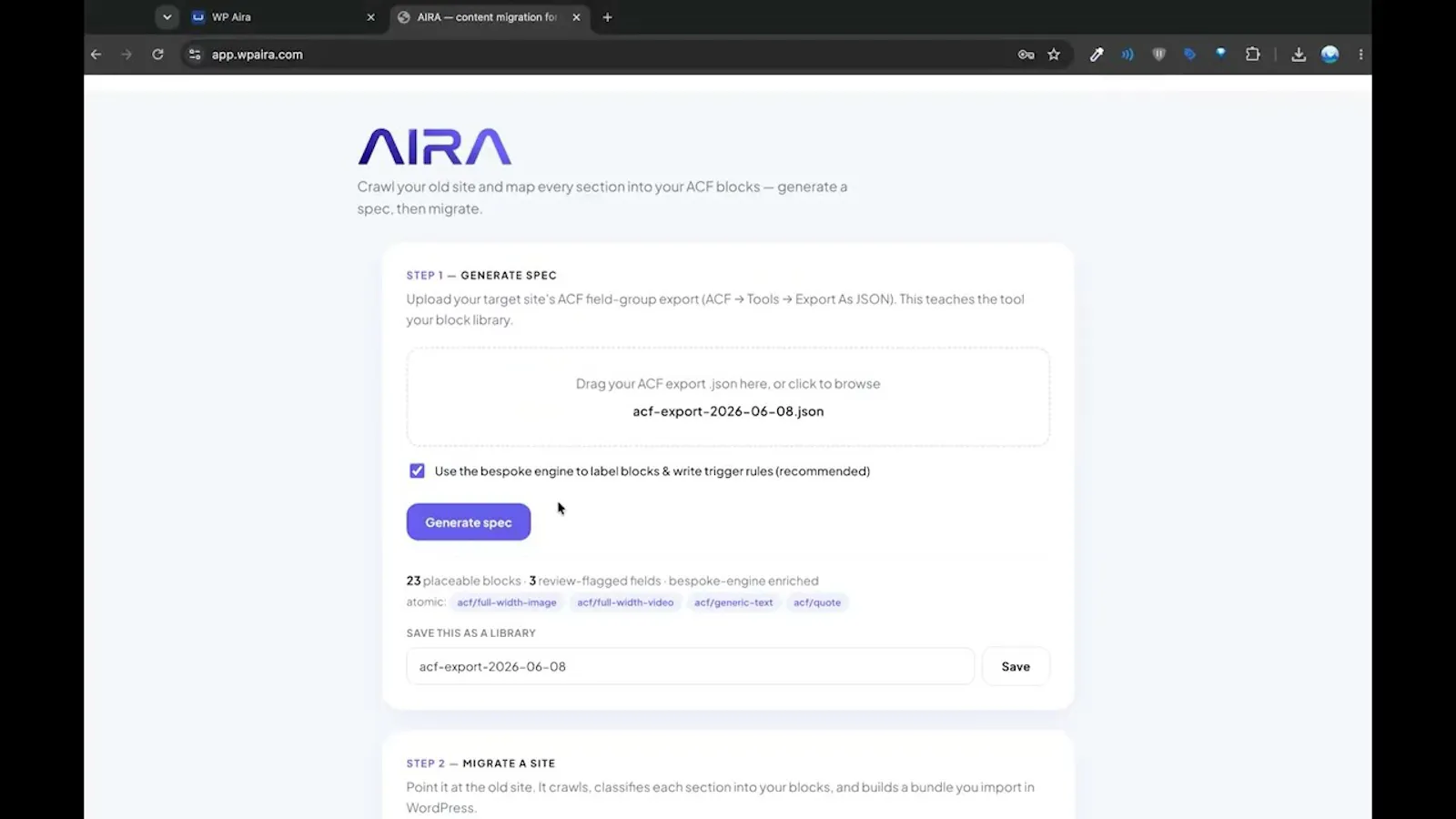This screenshot has height=819, width=1456.
Task: Uncheck the bespoke engine checkbox
Action: click(x=417, y=470)
